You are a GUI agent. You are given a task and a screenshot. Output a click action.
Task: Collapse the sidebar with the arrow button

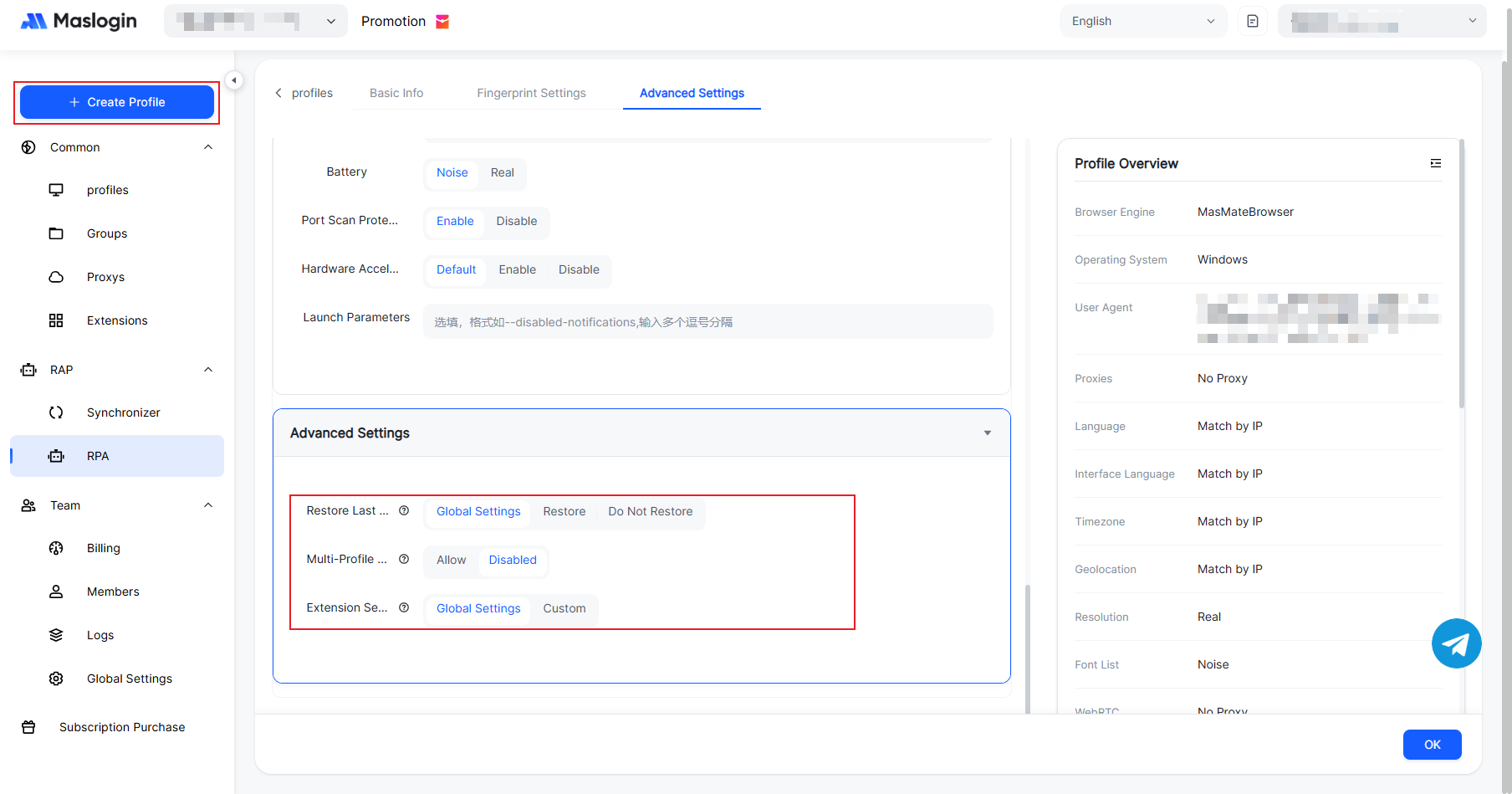point(234,80)
